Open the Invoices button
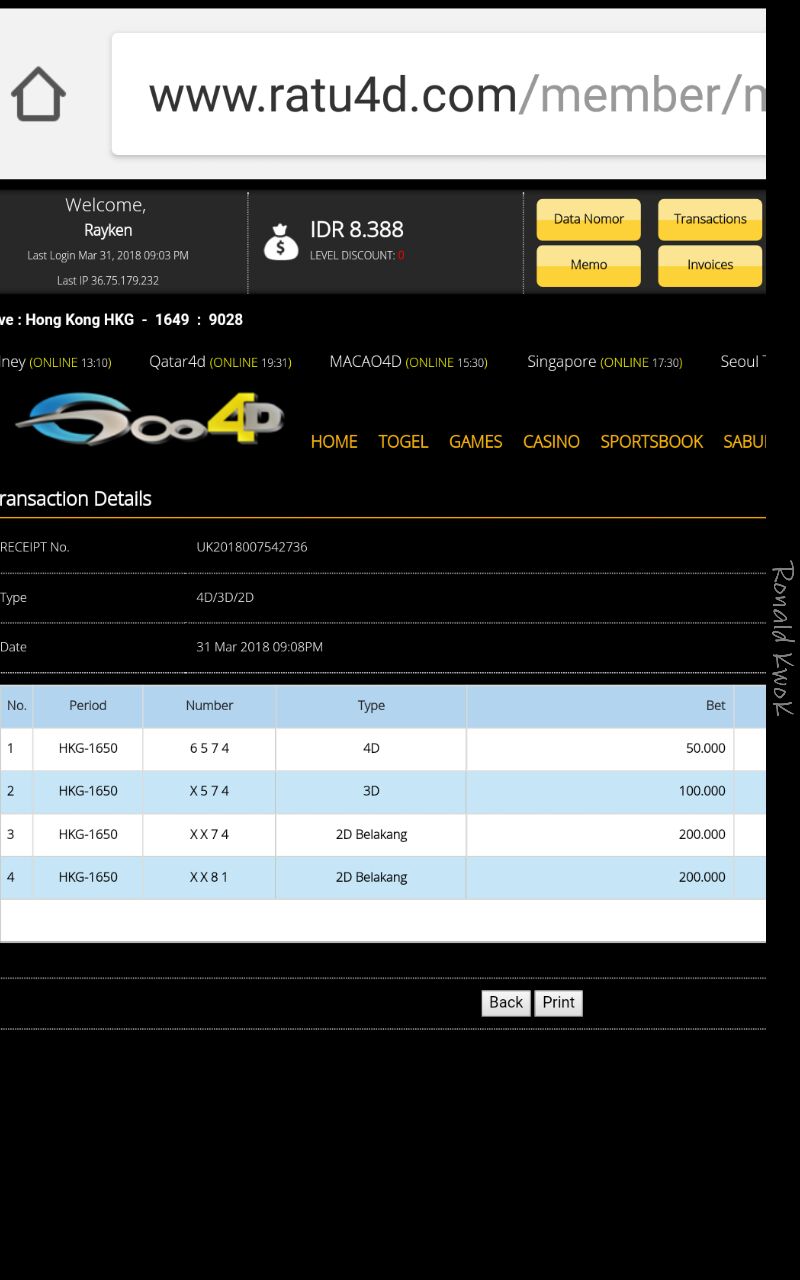The height and width of the screenshot is (1280, 800). pos(709,265)
